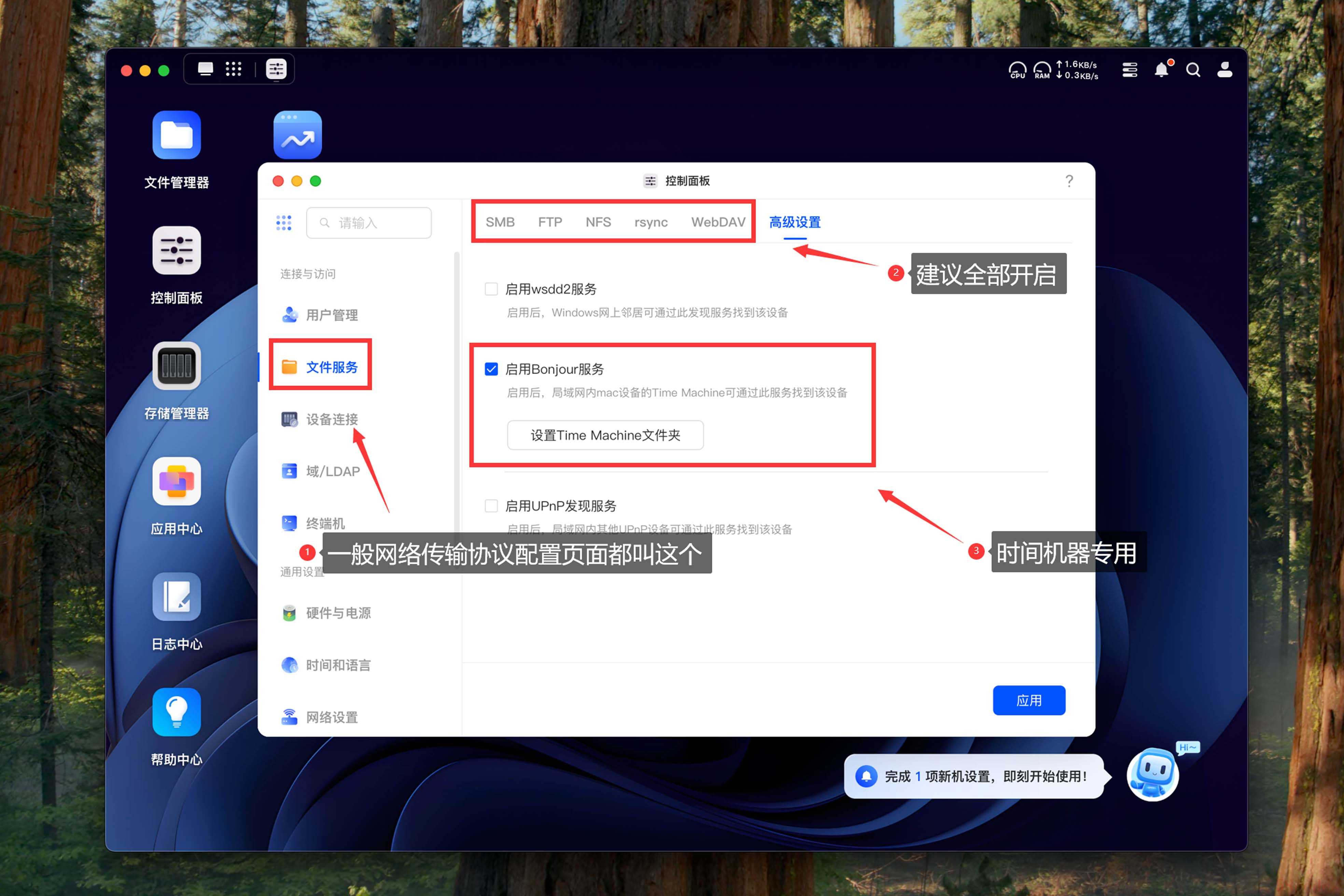
Task: Click the top bar search magnifier icon
Action: pyautogui.click(x=1193, y=70)
